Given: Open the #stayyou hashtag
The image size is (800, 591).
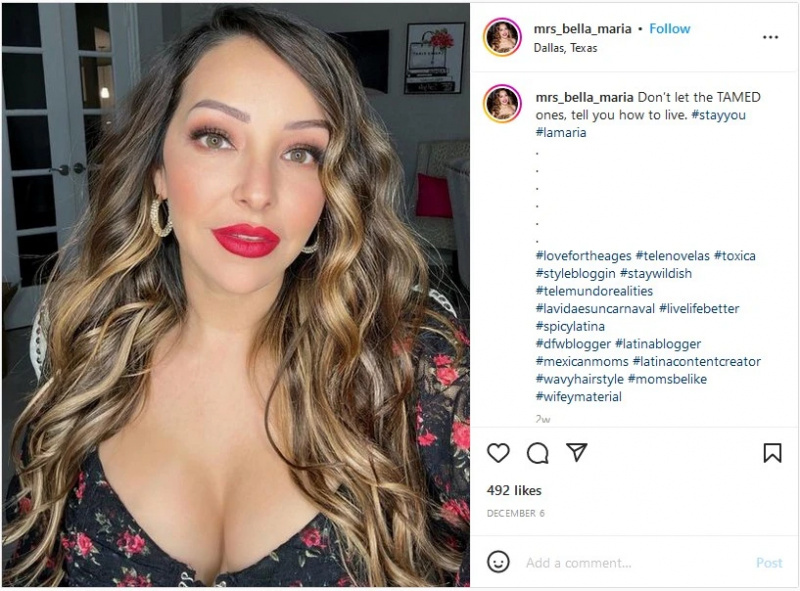Looking at the screenshot, I should coord(718,115).
